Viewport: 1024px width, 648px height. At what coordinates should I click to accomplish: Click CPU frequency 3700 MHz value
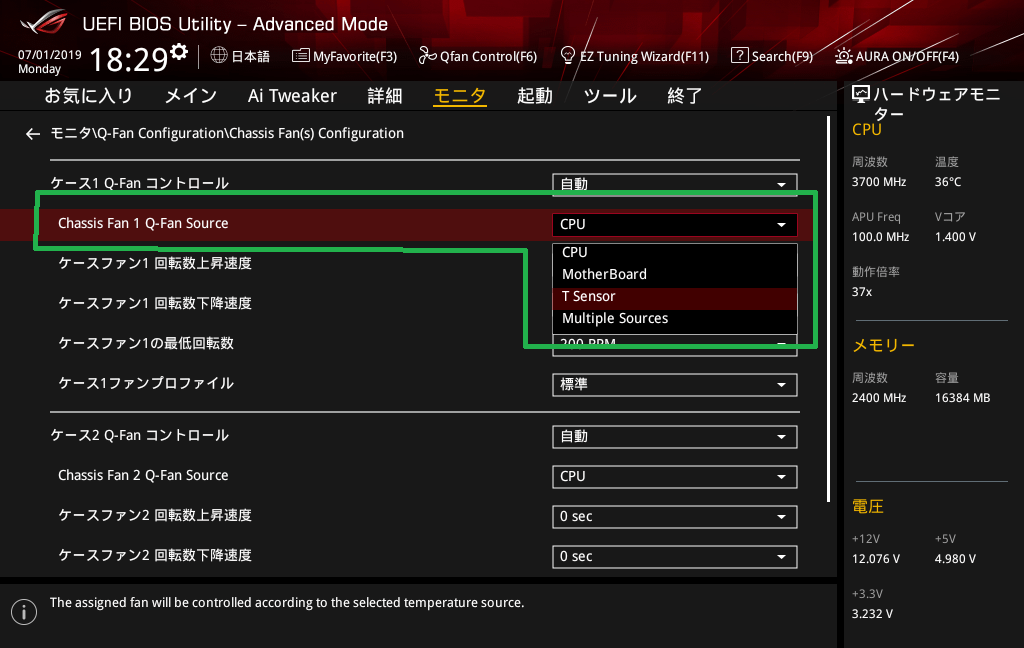point(878,182)
